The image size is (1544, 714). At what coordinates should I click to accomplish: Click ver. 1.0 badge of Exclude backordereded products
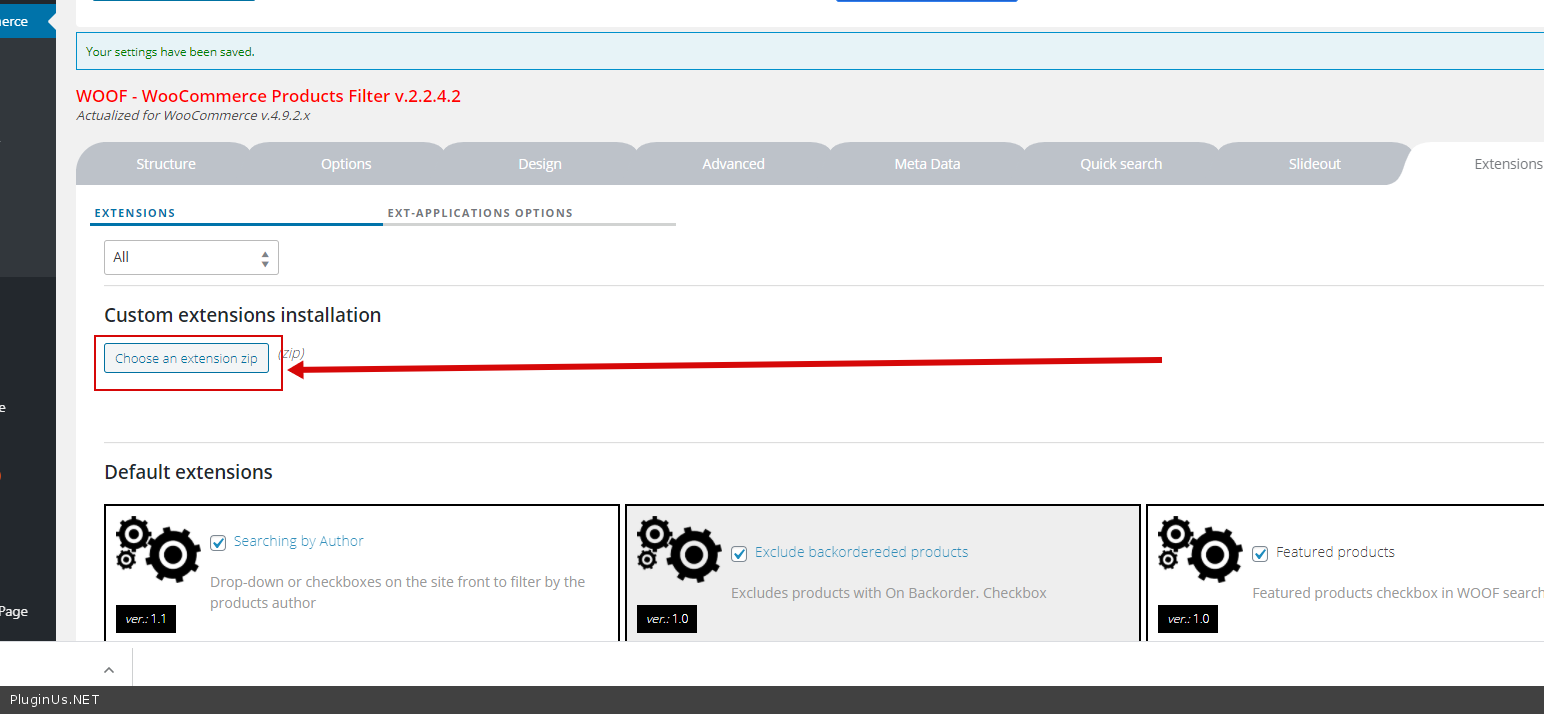[x=667, y=619]
